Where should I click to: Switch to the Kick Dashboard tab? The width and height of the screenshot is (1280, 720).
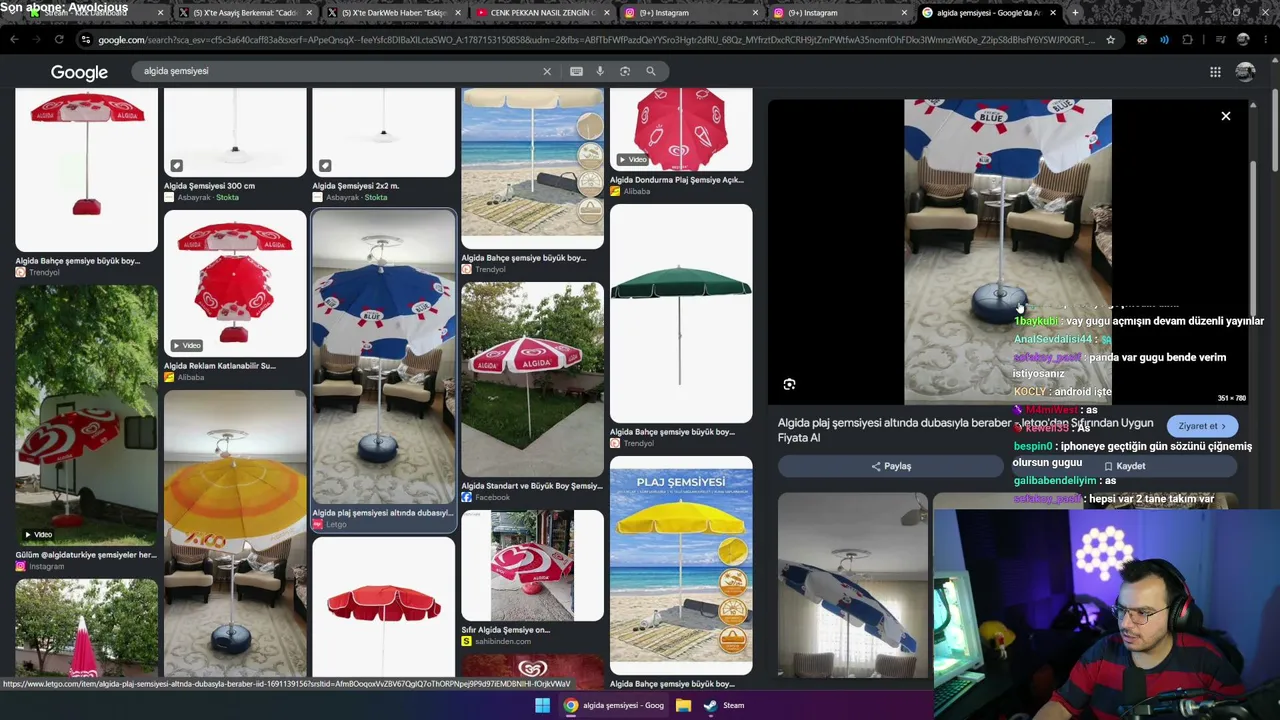coord(97,13)
